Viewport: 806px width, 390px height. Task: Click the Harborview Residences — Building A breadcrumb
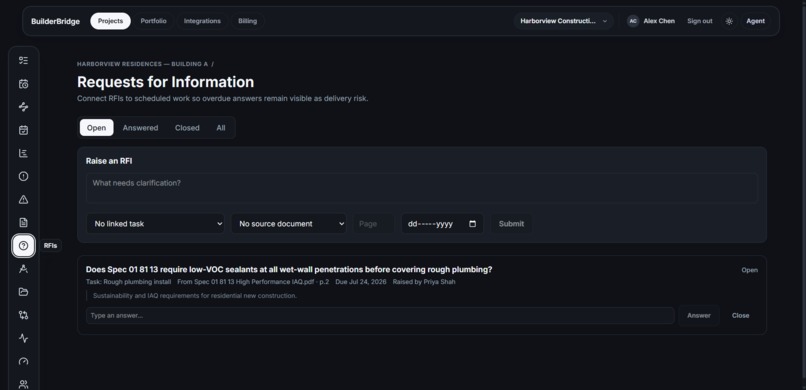pos(142,64)
